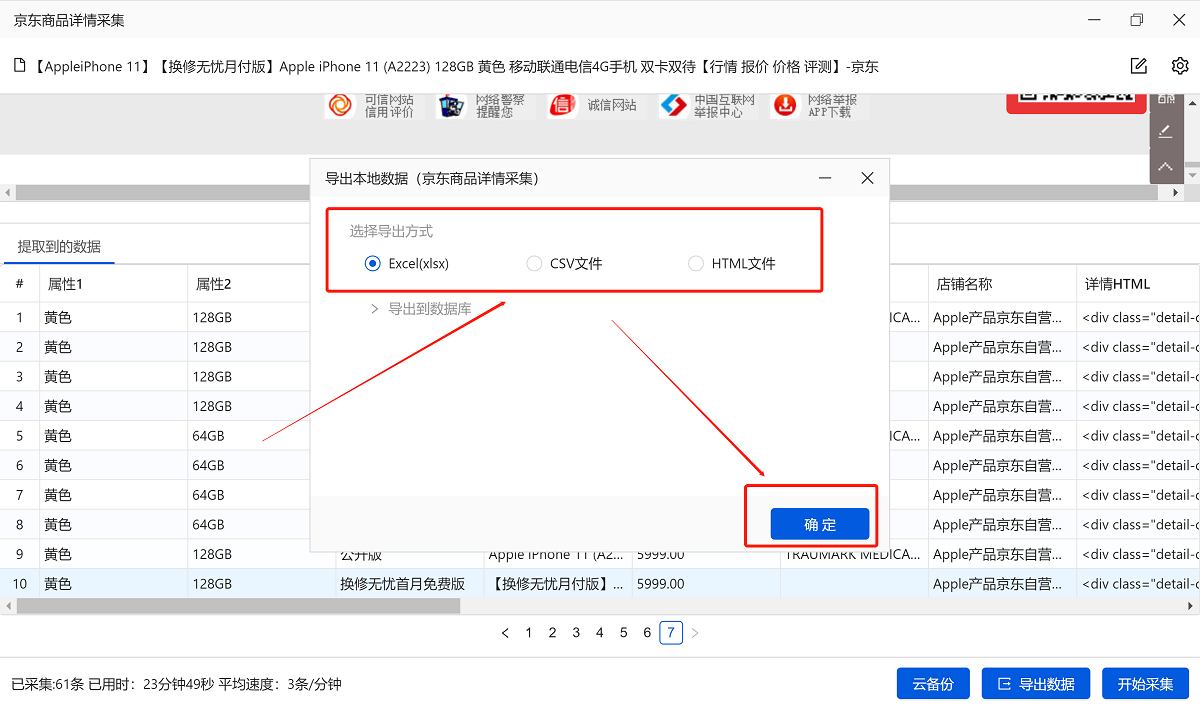Click the 已采集:61条 status text

[x=48, y=684]
